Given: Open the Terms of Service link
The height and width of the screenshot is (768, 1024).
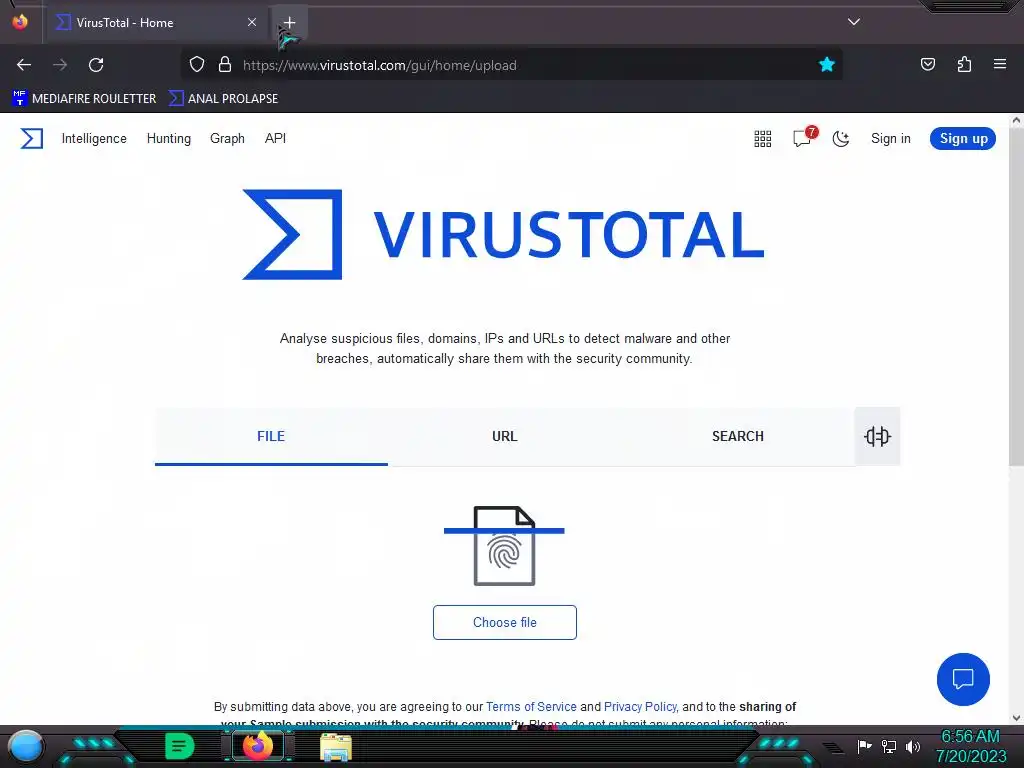Looking at the screenshot, I should click(x=531, y=707).
